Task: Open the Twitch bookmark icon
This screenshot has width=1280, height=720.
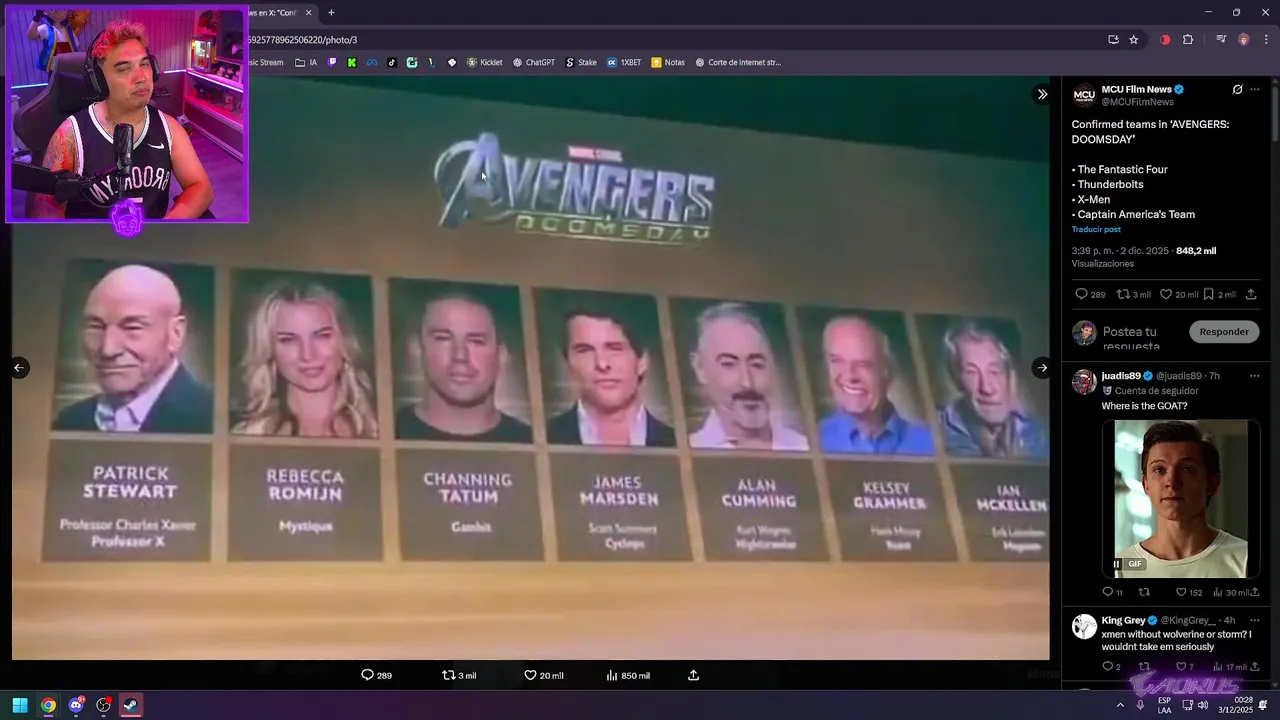Action: (x=333, y=62)
